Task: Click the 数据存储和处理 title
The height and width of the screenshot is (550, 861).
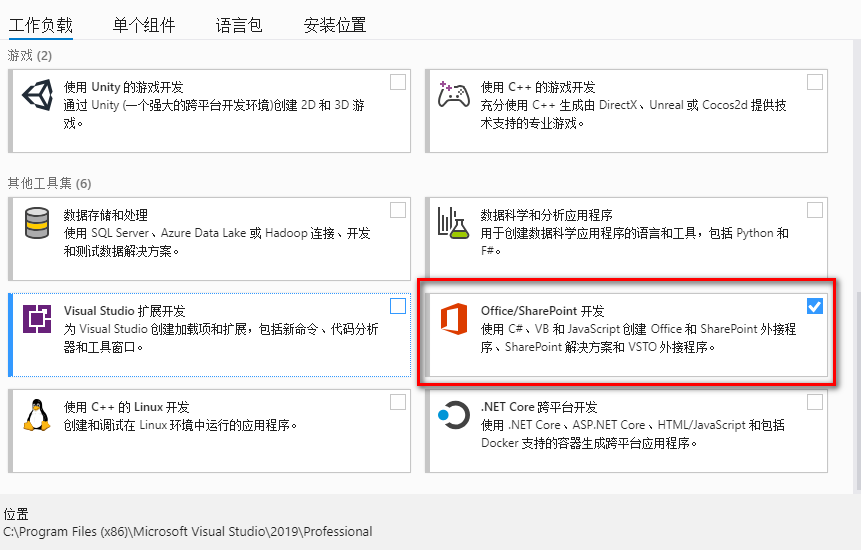Action: point(105,215)
